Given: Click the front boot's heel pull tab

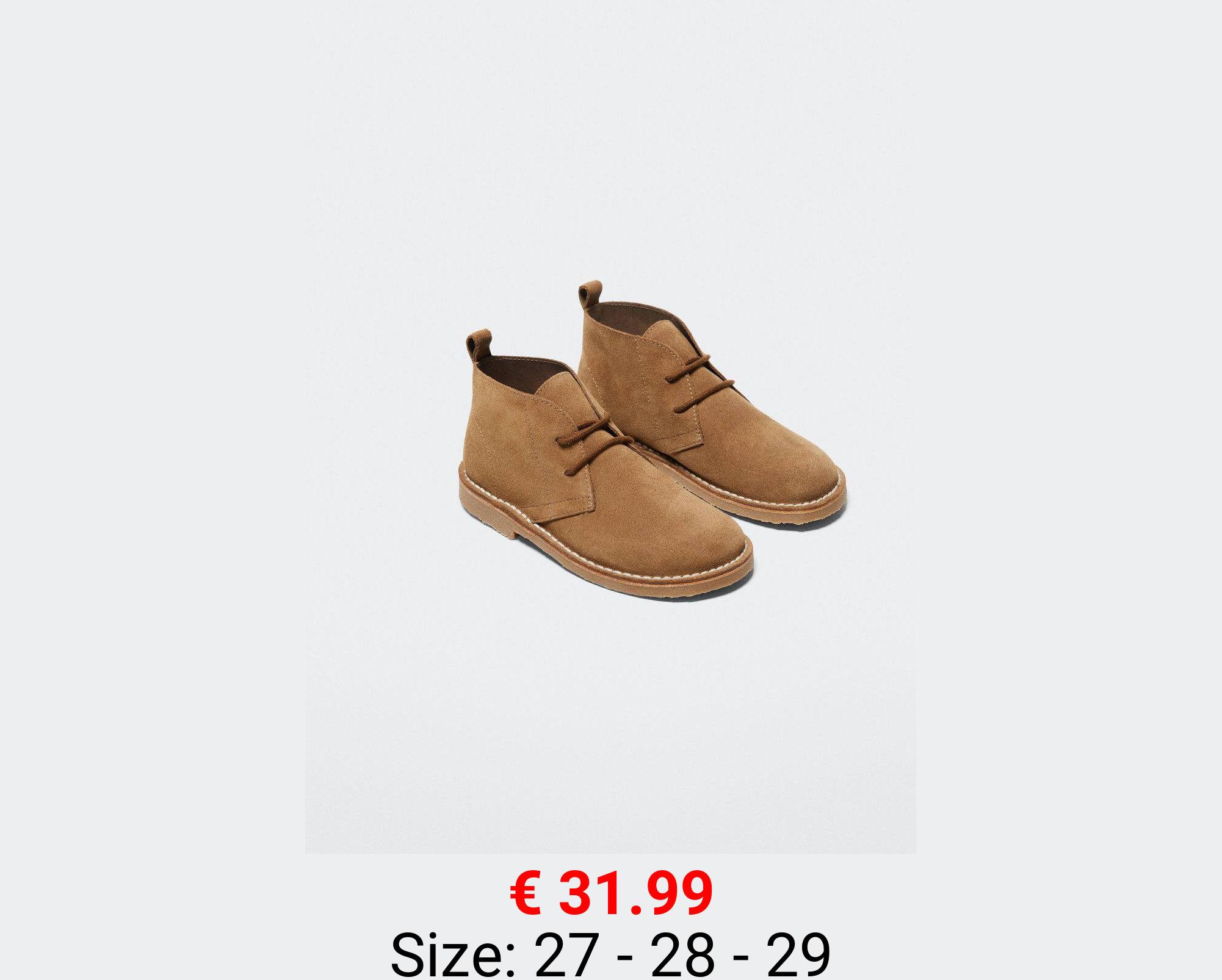Looking at the screenshot, I should pyautogui.click(x=479, y=345).
